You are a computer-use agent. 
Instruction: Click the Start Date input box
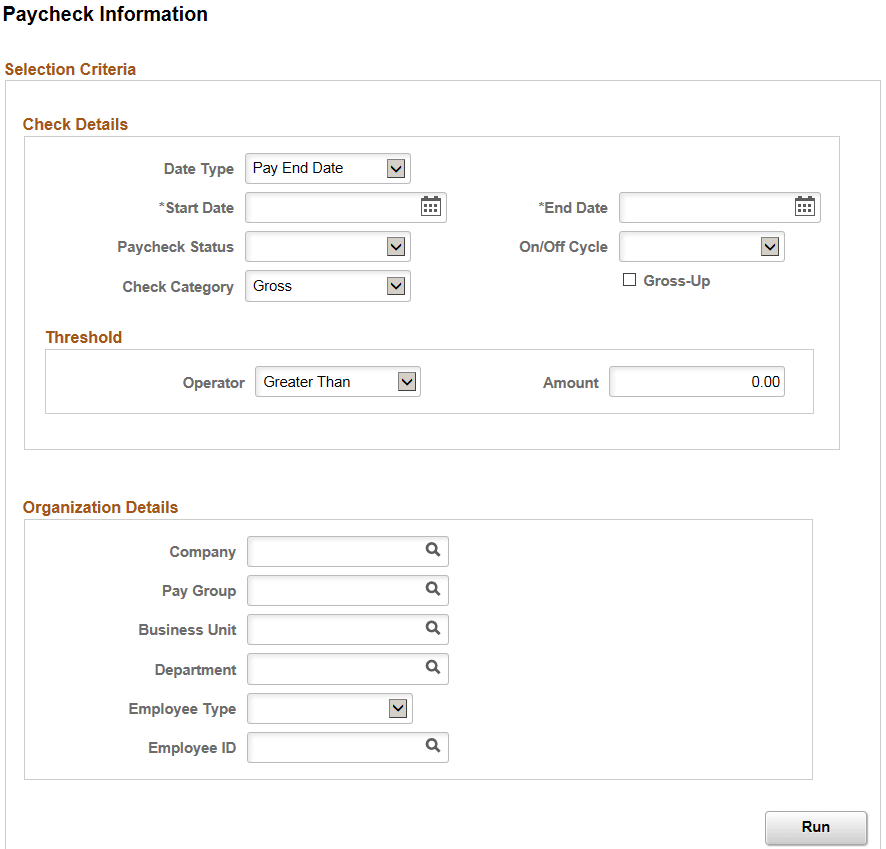330,206
